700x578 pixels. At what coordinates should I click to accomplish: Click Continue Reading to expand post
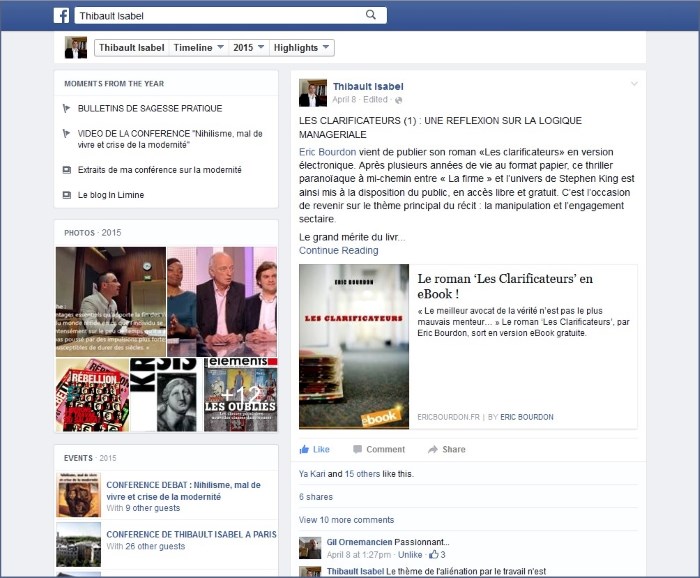(x=338, y=250)
